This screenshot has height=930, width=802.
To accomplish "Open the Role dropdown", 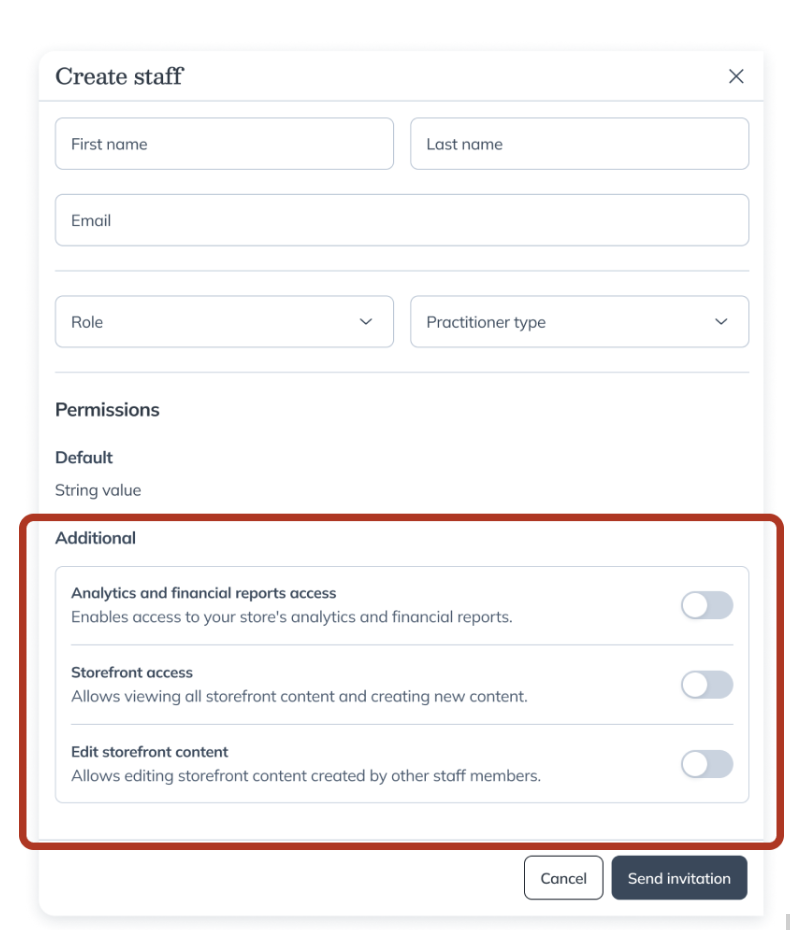I will click(x=224, y=322).
